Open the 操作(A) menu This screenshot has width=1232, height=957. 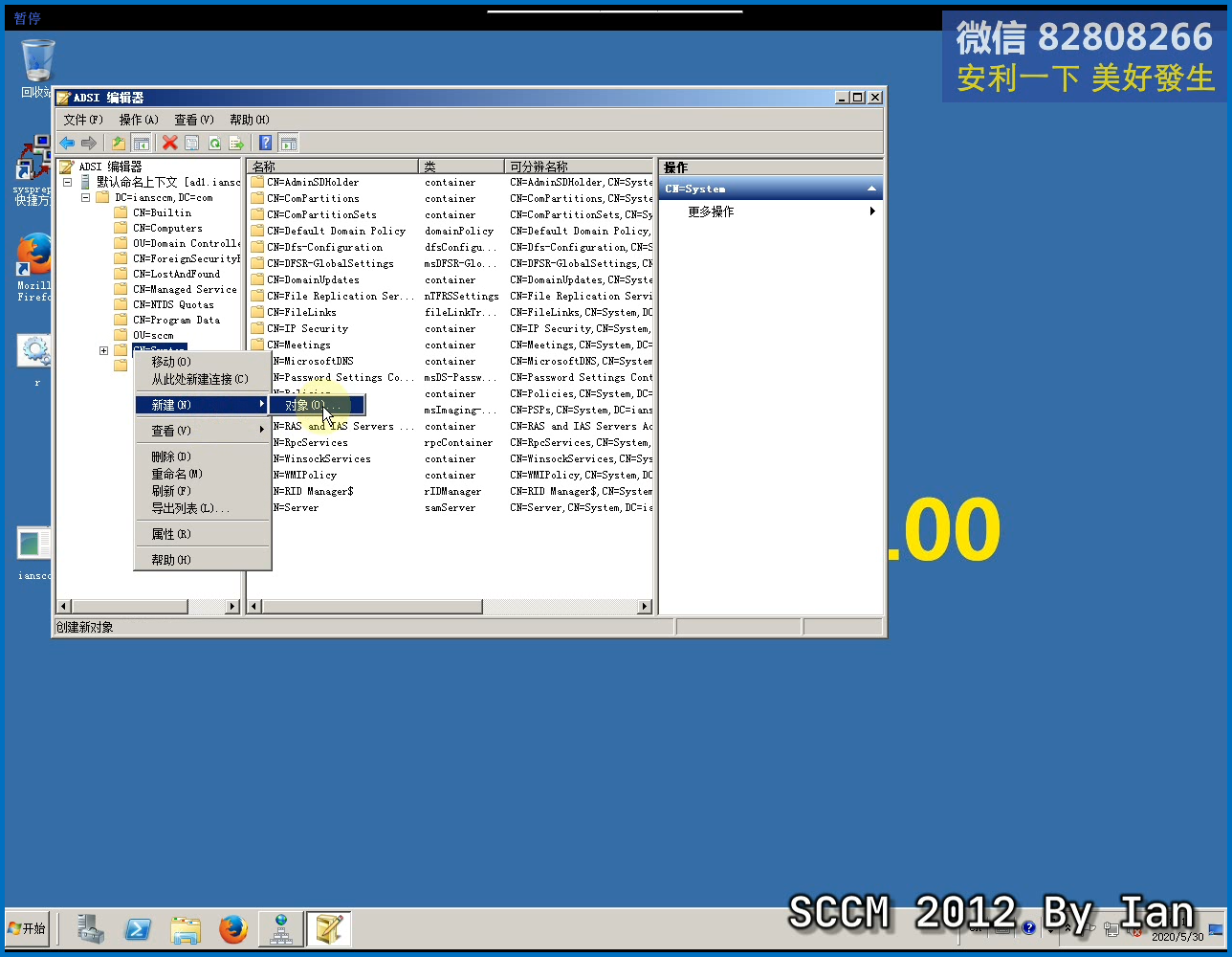tap(139, 120)
